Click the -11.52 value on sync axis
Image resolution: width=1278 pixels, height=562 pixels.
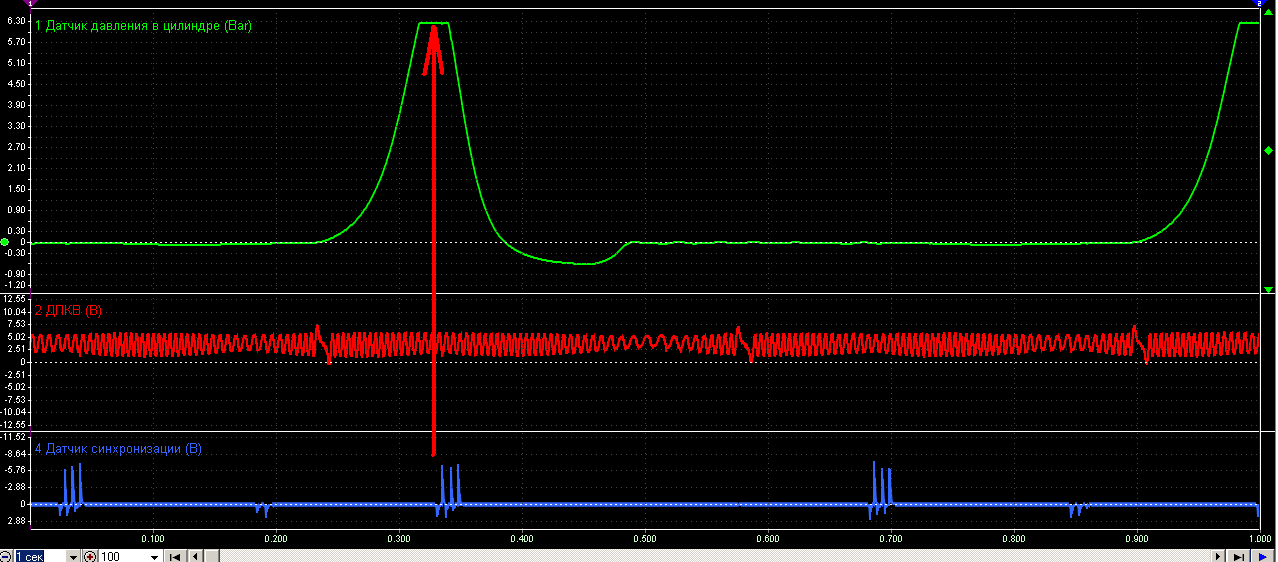point(14,437)
